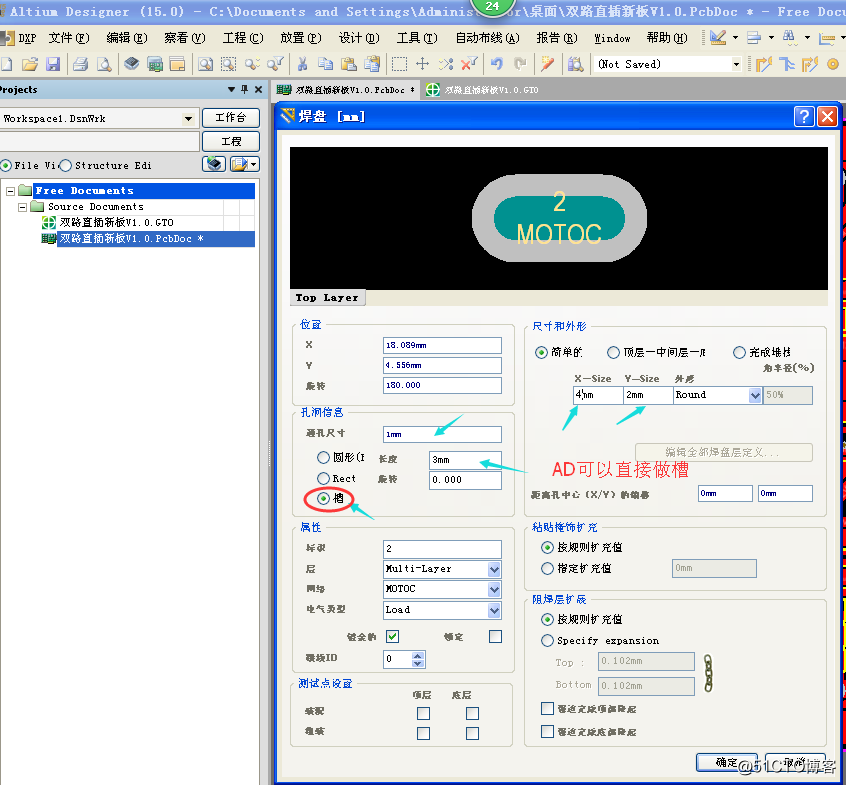Click the Print Preview icon
The height and width of the screenshot is (785, 846).
[104, 64]
